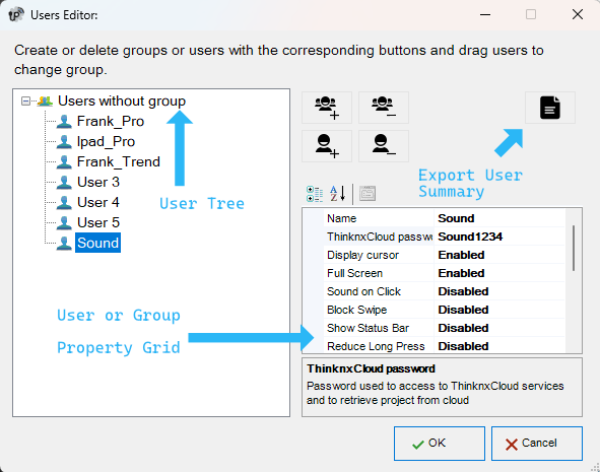Select the Frank_Pro user

pyautogui.click(x=110, y=121)
